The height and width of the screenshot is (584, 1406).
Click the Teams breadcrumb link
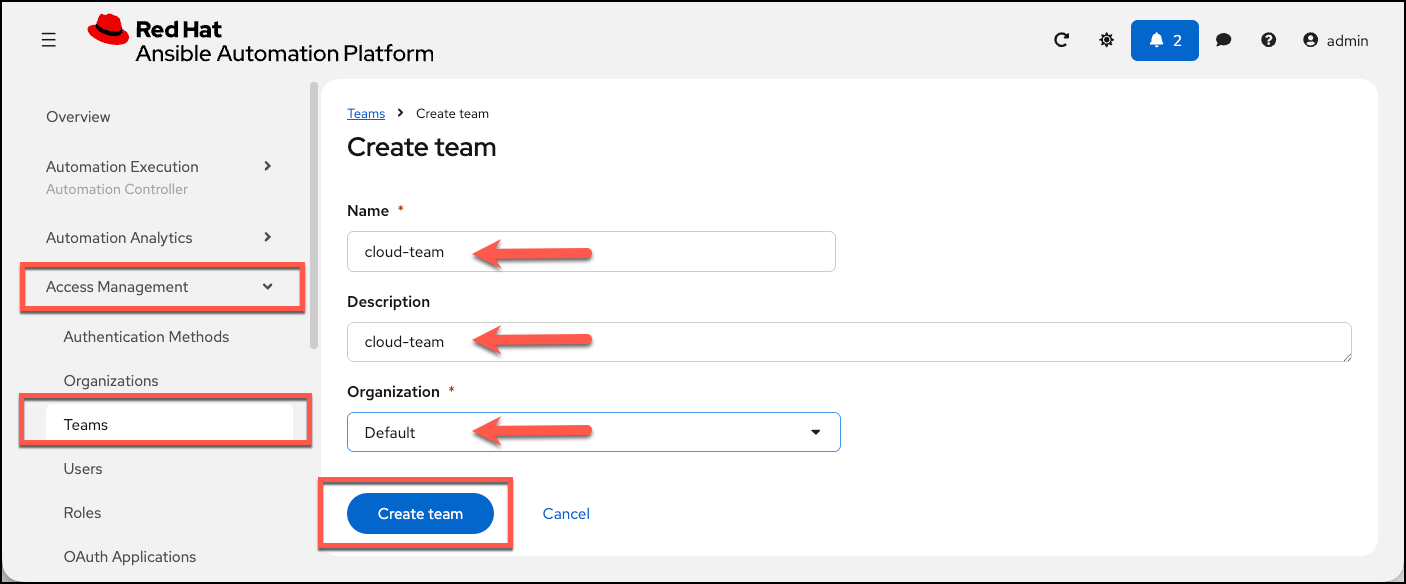click(x=366, y=114)
